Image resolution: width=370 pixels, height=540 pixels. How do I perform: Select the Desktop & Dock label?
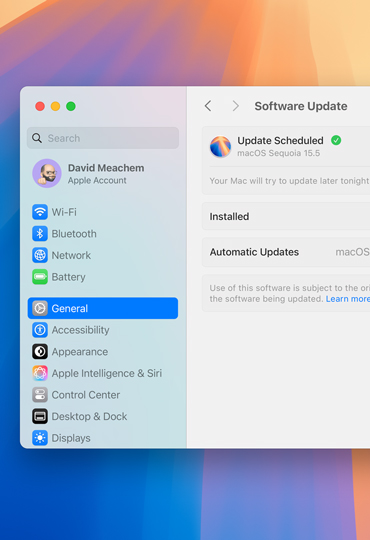89,416
